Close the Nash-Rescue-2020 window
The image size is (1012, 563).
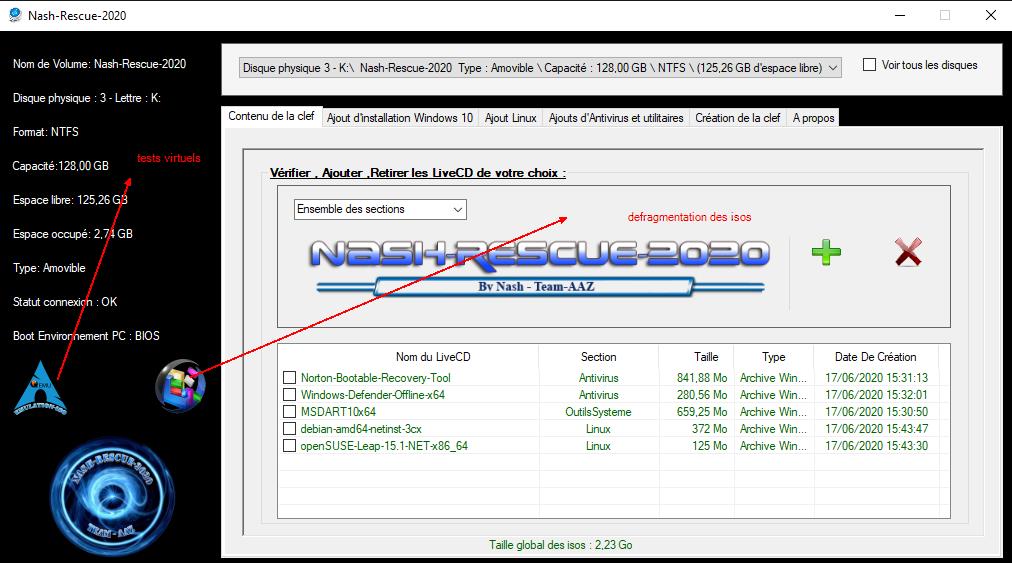click(991, 15)
